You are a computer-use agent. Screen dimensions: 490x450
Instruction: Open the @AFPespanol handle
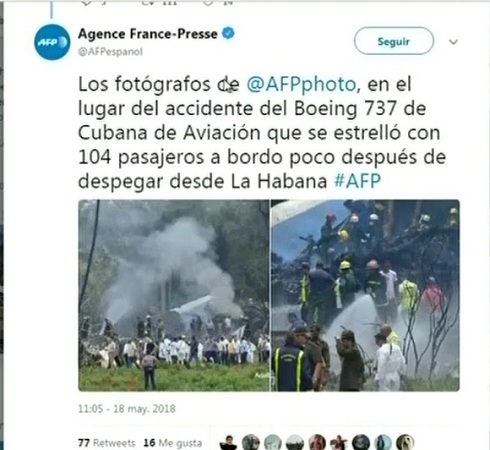tap(110, 52)
